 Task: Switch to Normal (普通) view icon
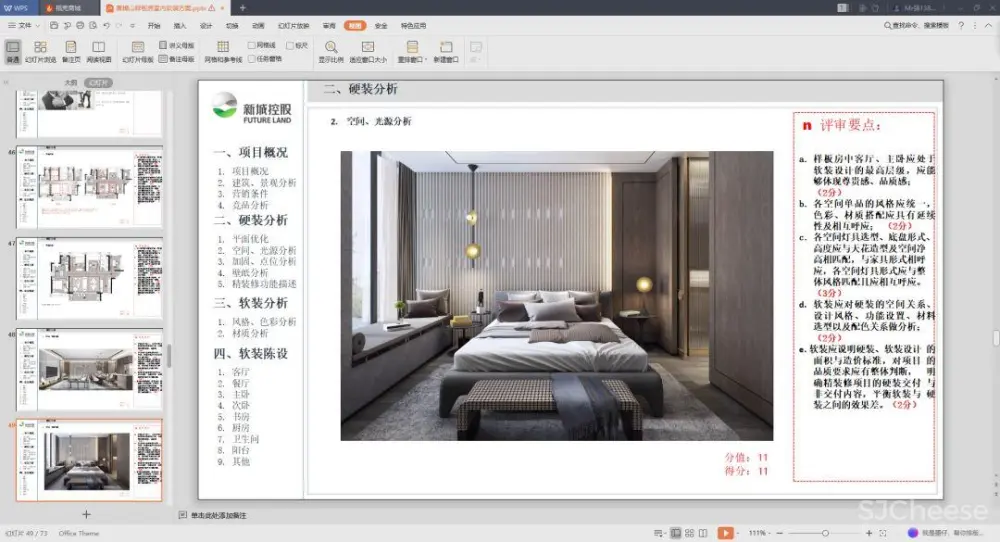coord(12,50)
